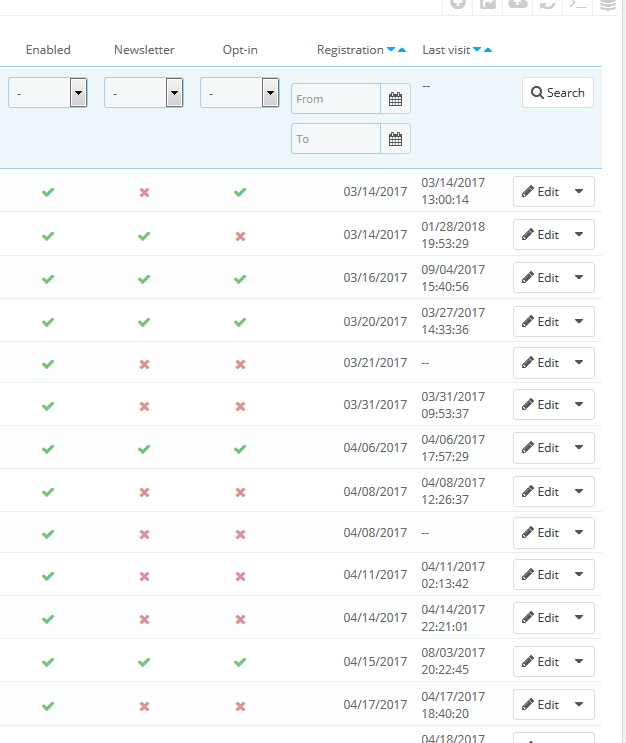Image resolution: width=626 pixels, height=743 pixels.
Task: Open calendar picker for Registration From date
Action: click(395, 99)
